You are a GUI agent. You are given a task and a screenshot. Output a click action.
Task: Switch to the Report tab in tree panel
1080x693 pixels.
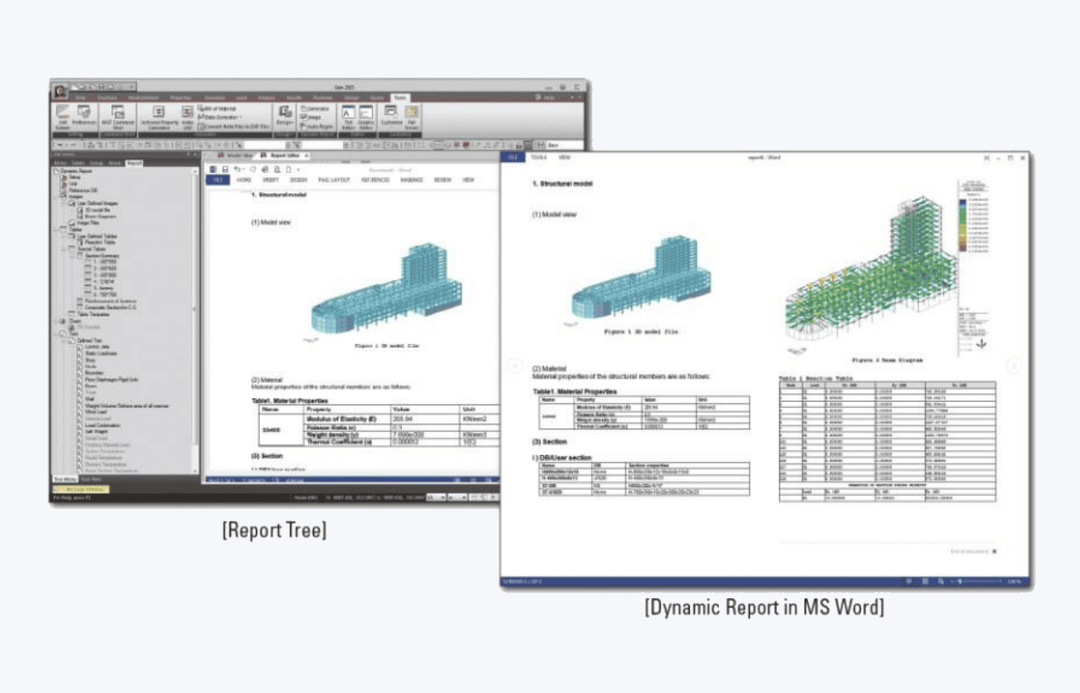click(x=134, y=163)
